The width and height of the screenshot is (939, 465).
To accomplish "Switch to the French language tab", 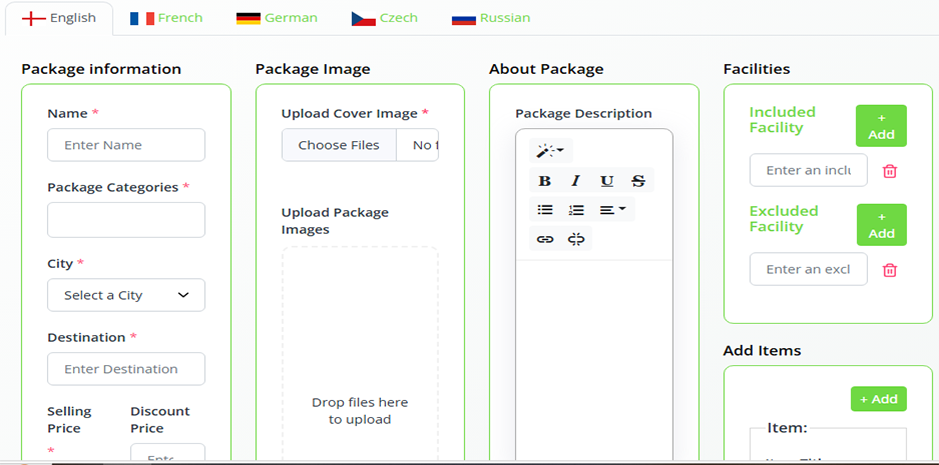I will click(167, 18).
